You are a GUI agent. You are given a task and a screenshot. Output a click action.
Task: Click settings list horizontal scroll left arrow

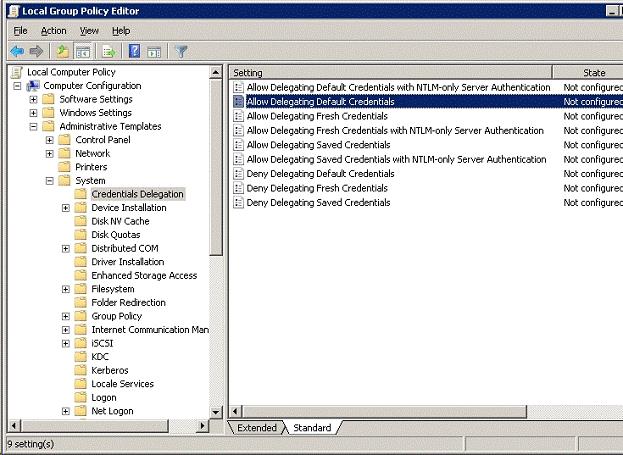coord(236,412)
